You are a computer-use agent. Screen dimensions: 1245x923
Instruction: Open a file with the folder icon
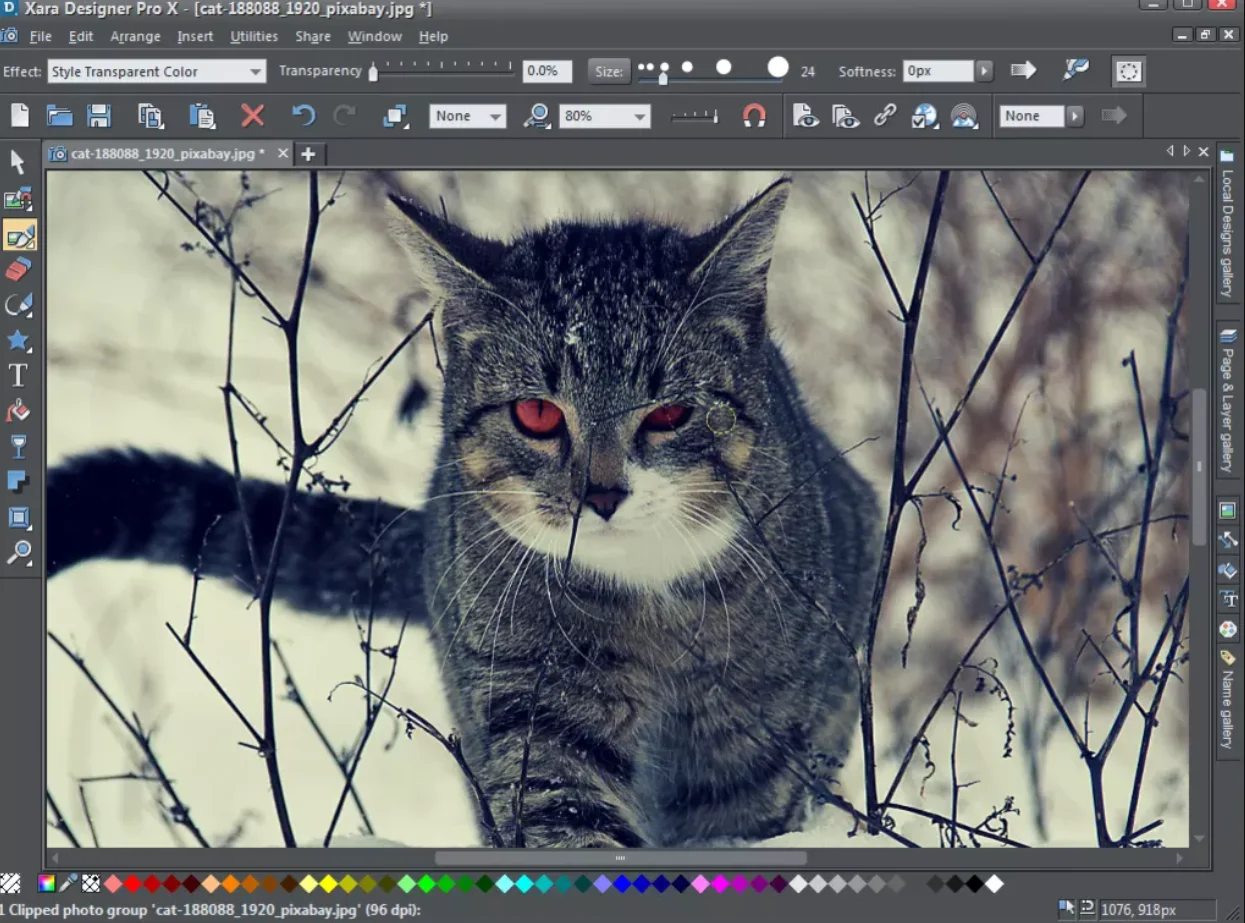click(x=60, y=116)
